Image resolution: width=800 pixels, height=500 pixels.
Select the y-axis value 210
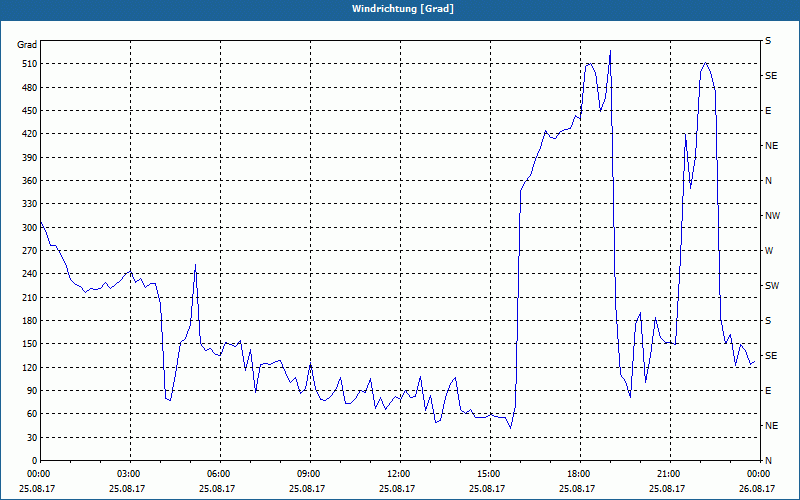coord(29,297)
